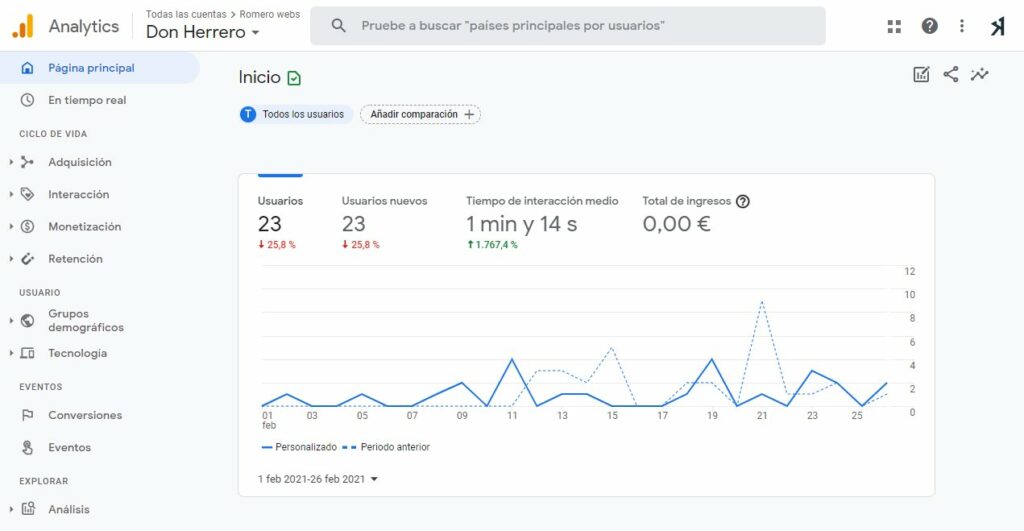Click Añadir comparación button
Screen dimensions: 1024x531
click(420, 114)
